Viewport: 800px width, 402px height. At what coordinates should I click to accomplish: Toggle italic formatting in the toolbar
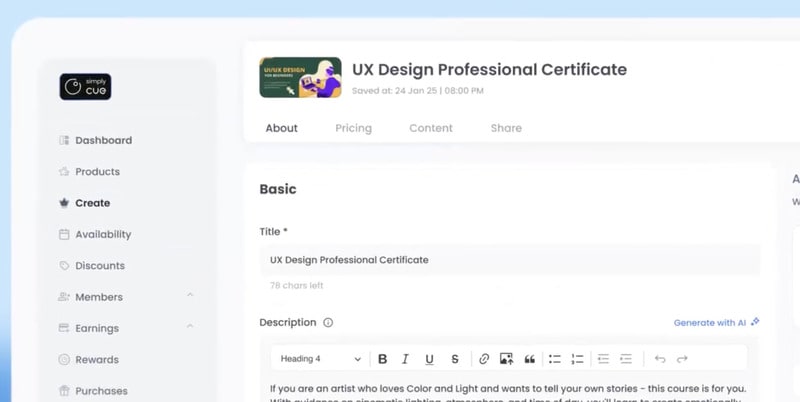(x=405, y=359)
